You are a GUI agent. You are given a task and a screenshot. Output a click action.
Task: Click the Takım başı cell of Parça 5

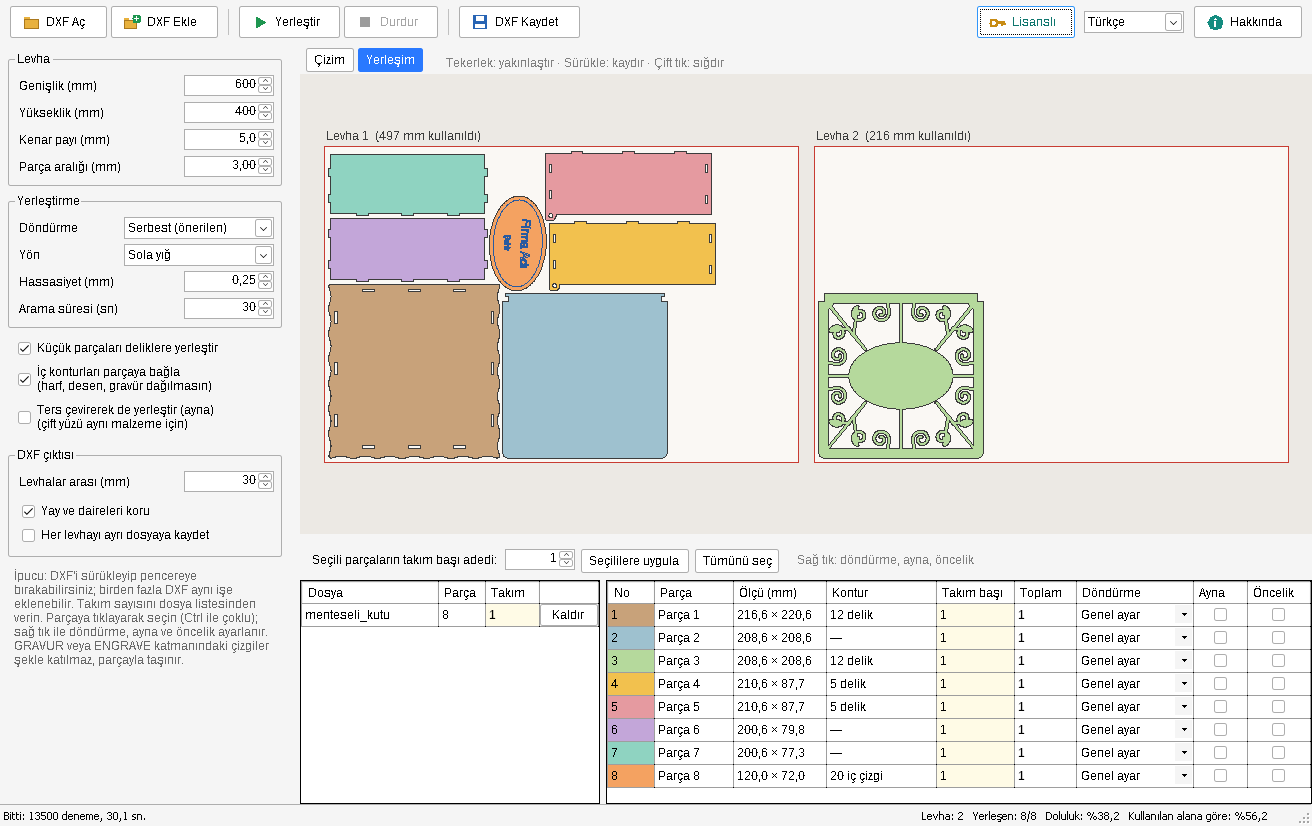975,707
